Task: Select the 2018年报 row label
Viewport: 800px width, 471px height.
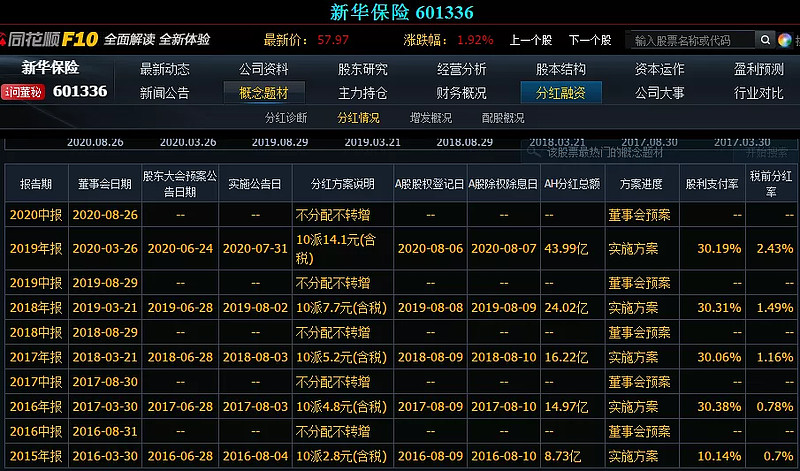Action: point(36,308)
